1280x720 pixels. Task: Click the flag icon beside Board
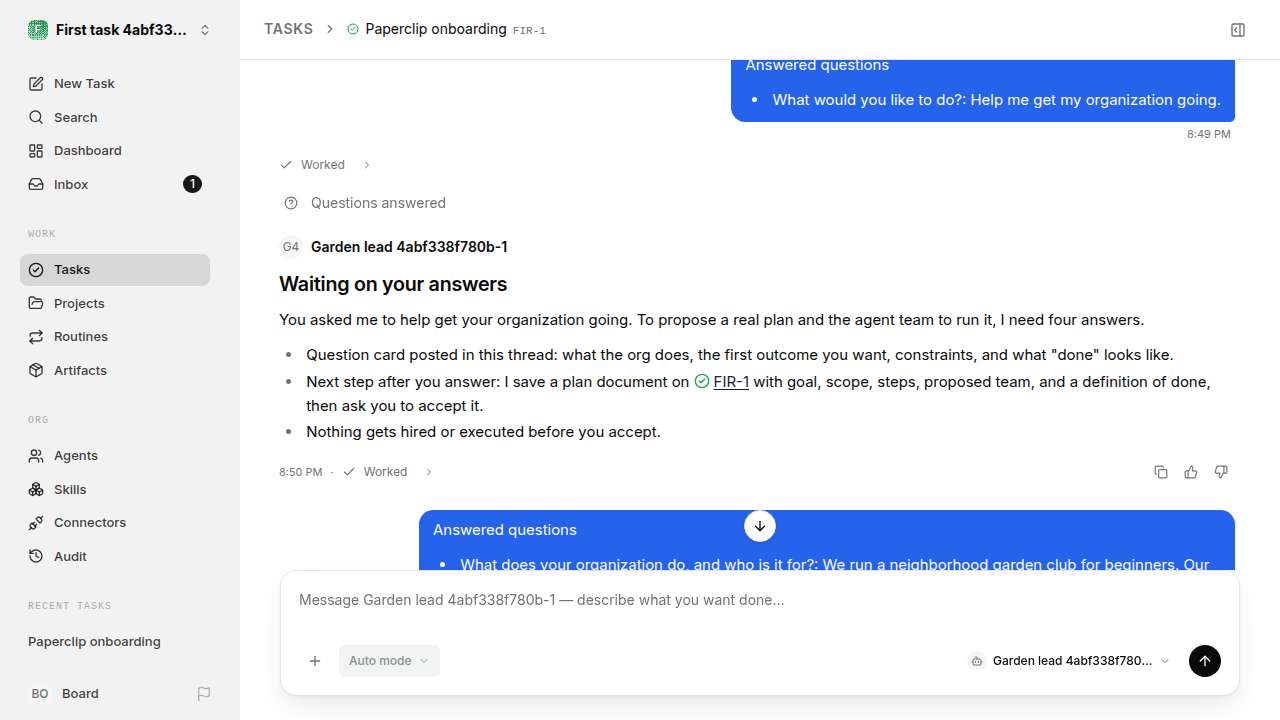click(x=204, y=693)
